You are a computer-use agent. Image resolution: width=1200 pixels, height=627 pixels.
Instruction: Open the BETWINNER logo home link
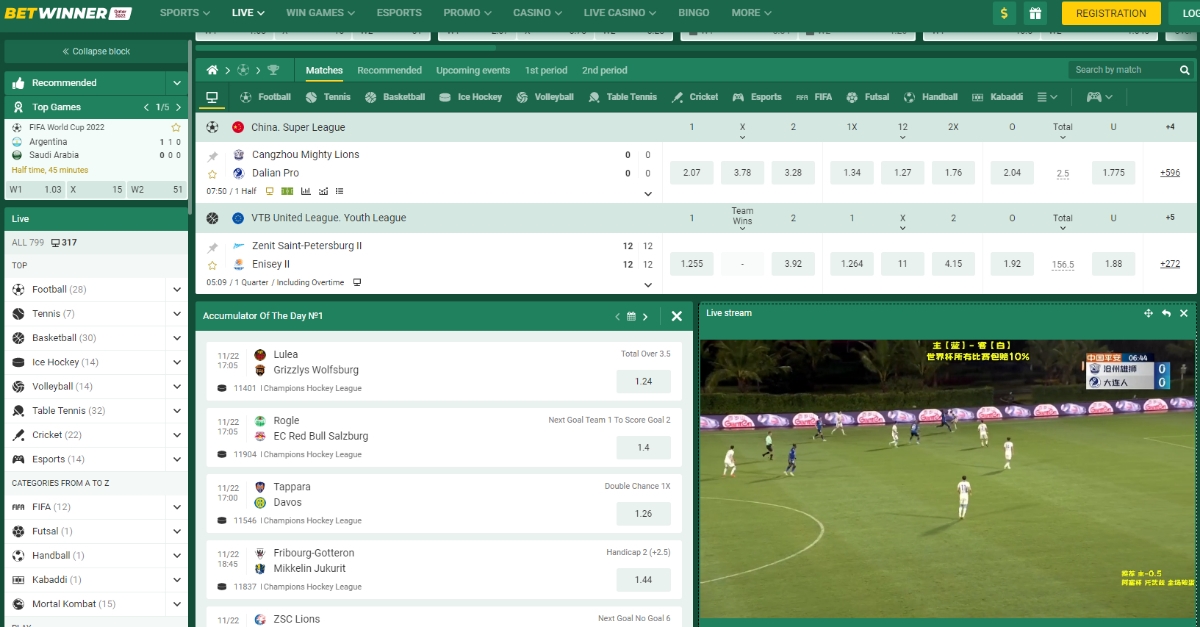click(69, 13)
